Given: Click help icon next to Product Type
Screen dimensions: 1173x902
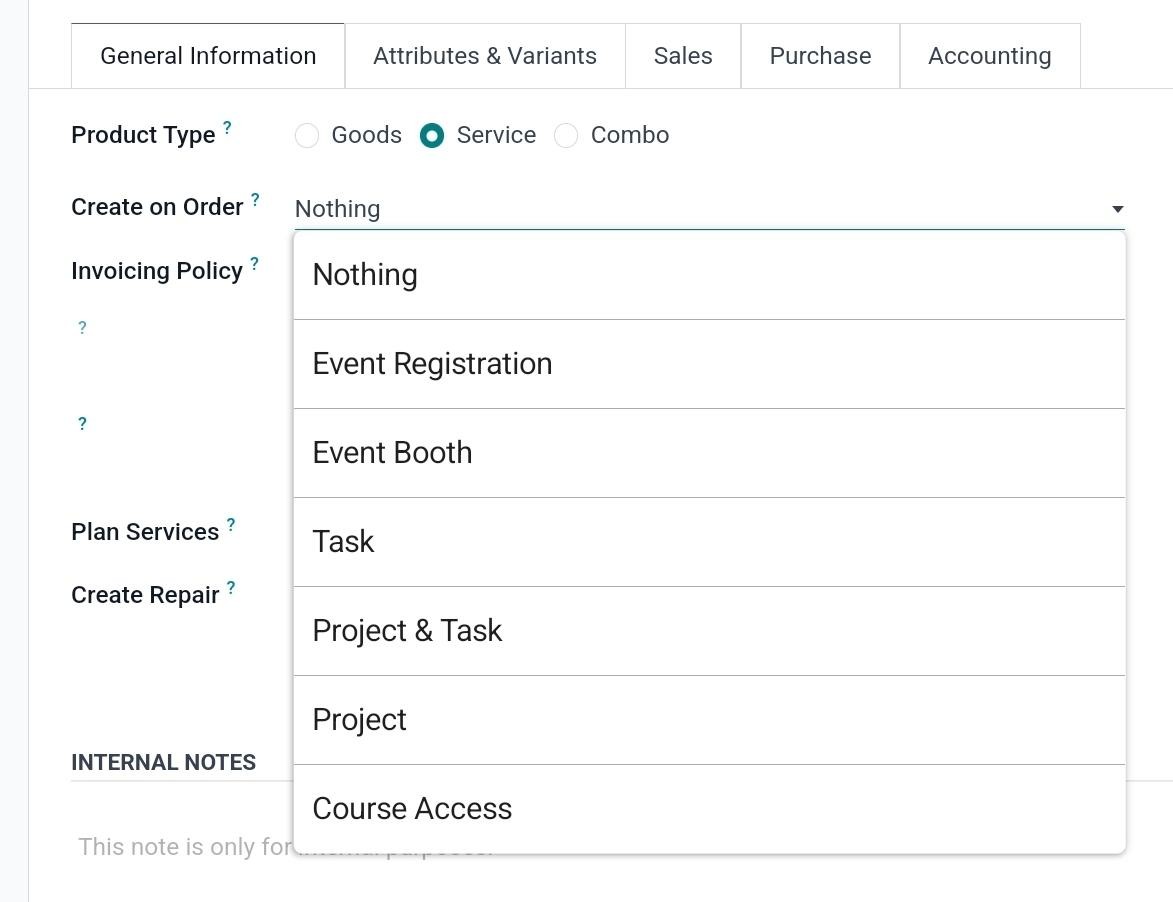Looking at the screenshot, I should (227, 128).
